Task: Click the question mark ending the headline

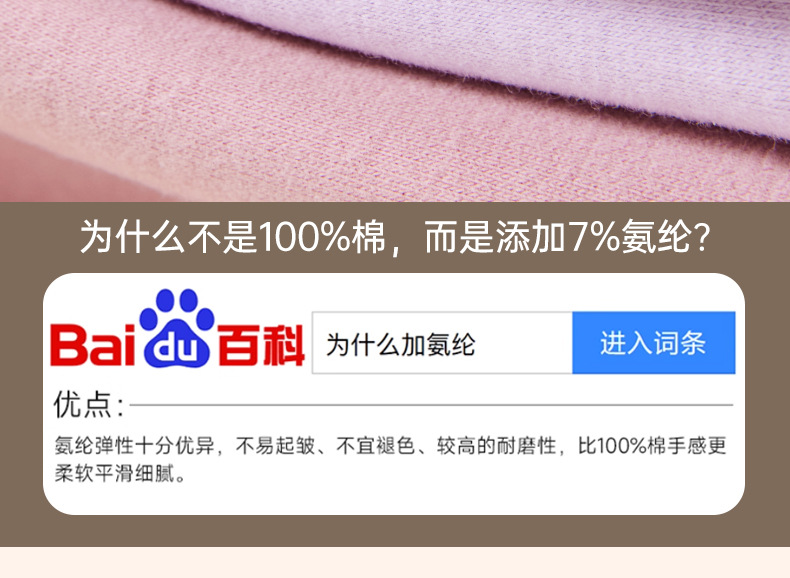Action: (702, 237)
